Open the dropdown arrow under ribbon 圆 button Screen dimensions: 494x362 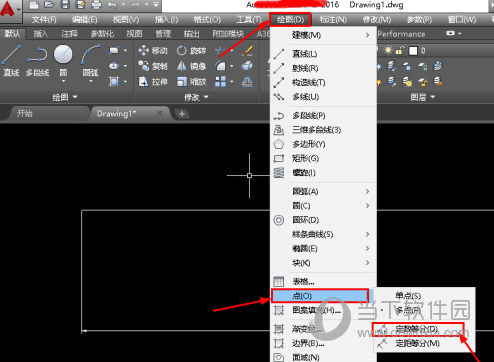pyautogui.click(x=63, y=81)
